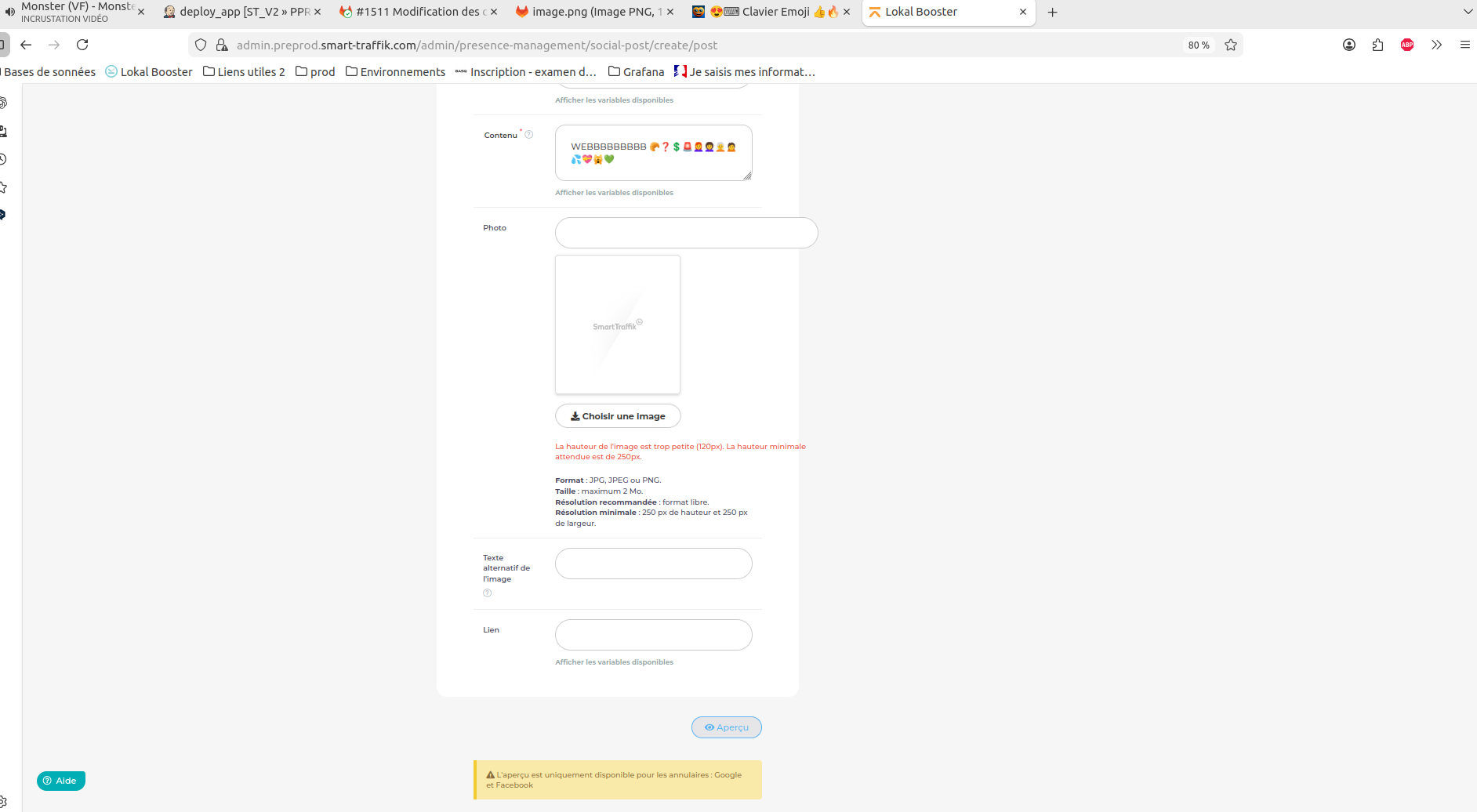Select the AdBlock Plus extension icon

1406,45
